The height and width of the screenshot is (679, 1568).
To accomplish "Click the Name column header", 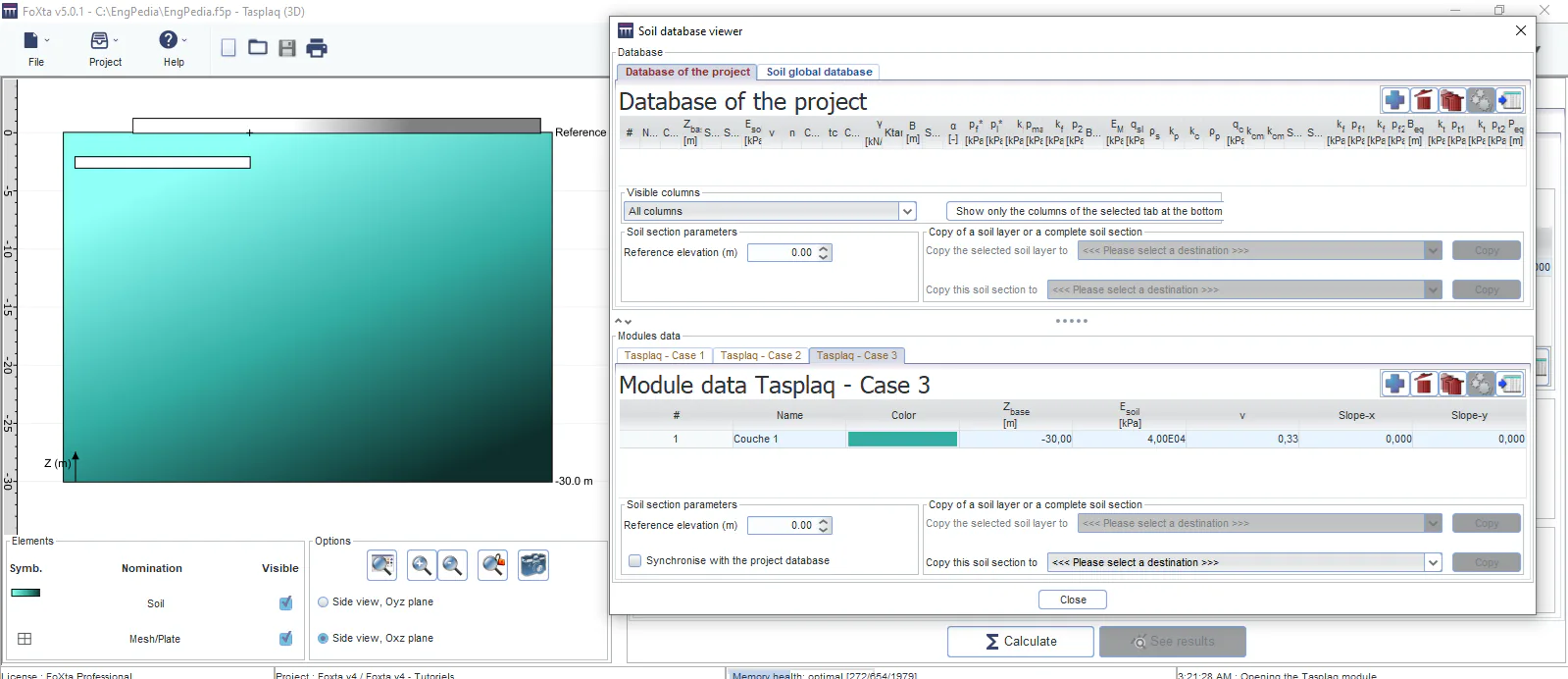I will 789,415.
